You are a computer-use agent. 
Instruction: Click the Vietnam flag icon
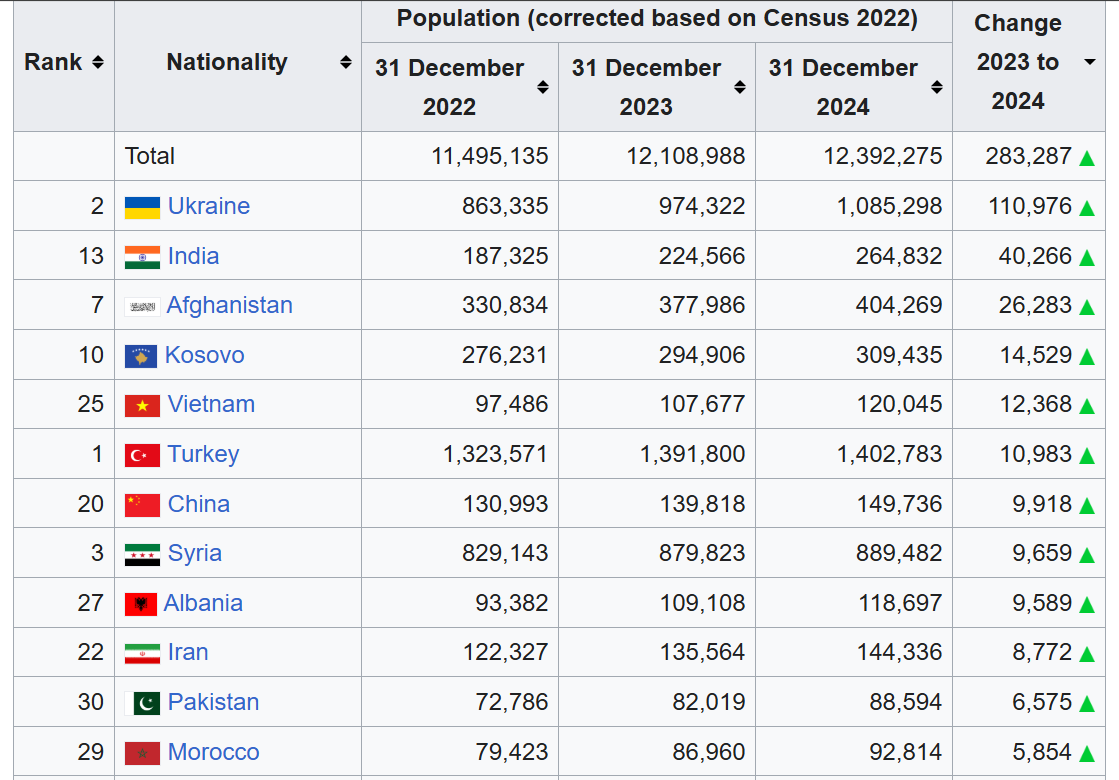click(142, 406)
